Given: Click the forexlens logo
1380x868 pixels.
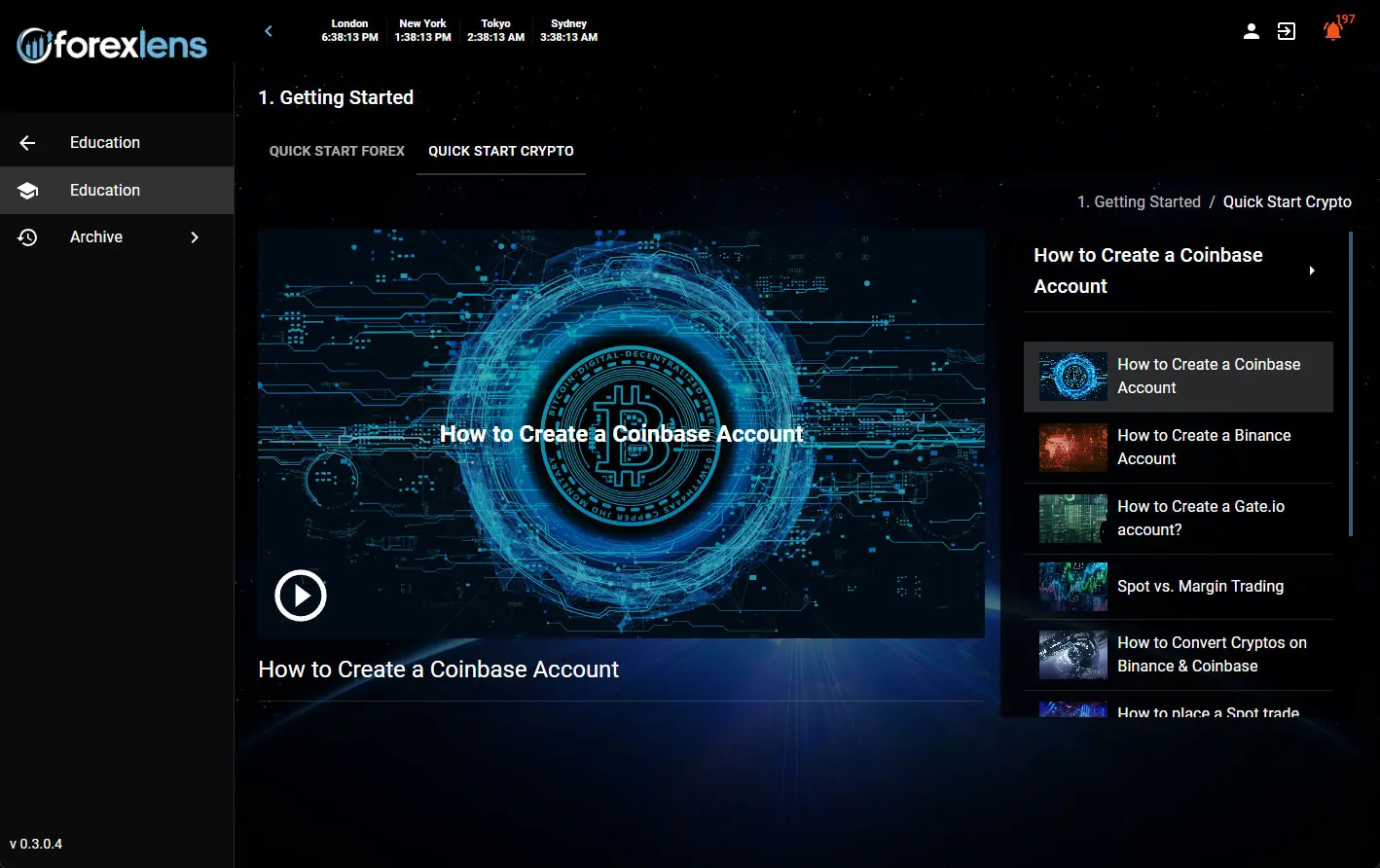Looking at the screenshot, I should (x=112, y=45).
